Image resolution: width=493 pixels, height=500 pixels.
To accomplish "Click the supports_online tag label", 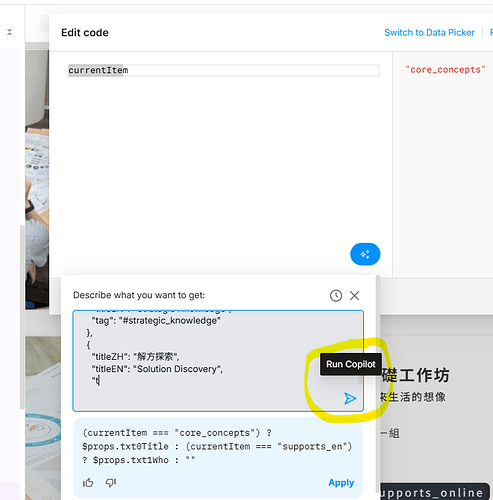I will click(x=434, y=492).
